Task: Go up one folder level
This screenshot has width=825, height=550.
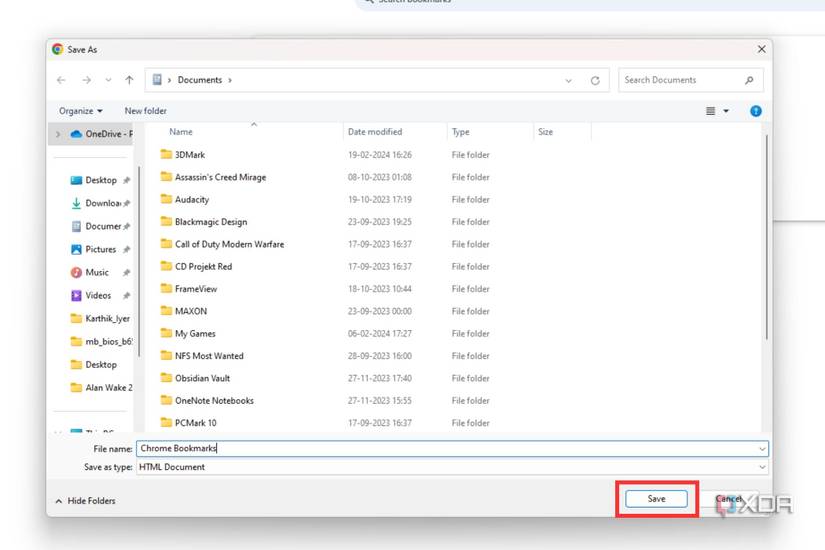Action: pyautogui.click(x=129, y=80)
